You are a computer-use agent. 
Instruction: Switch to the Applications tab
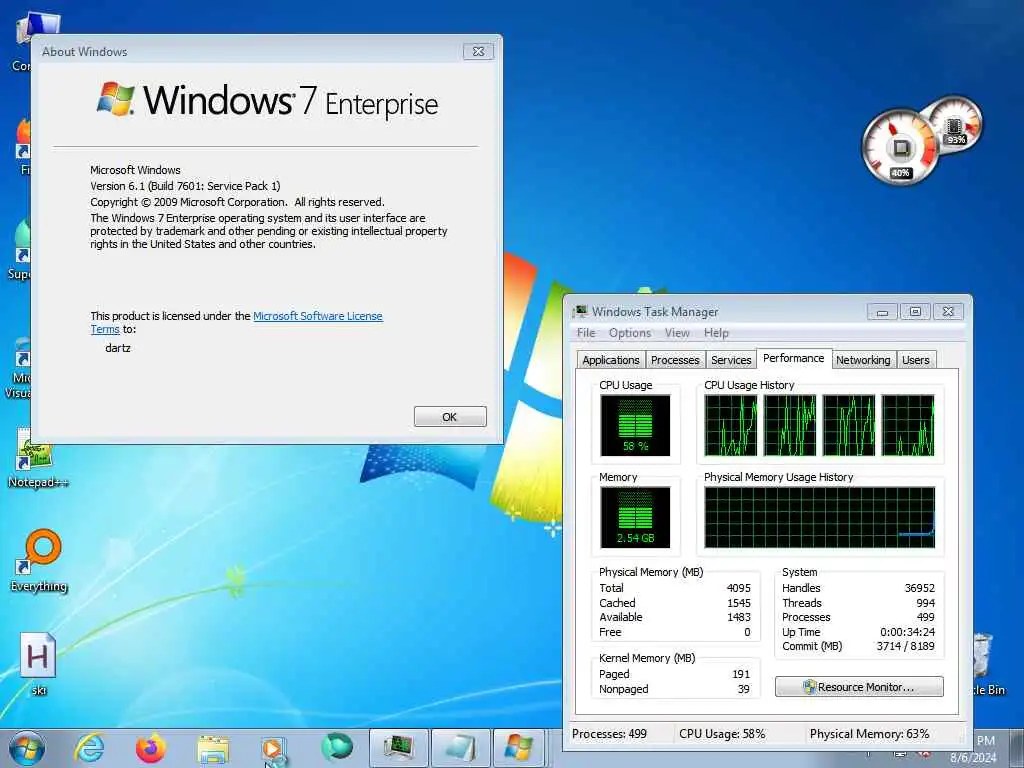[x=611, y=360]
